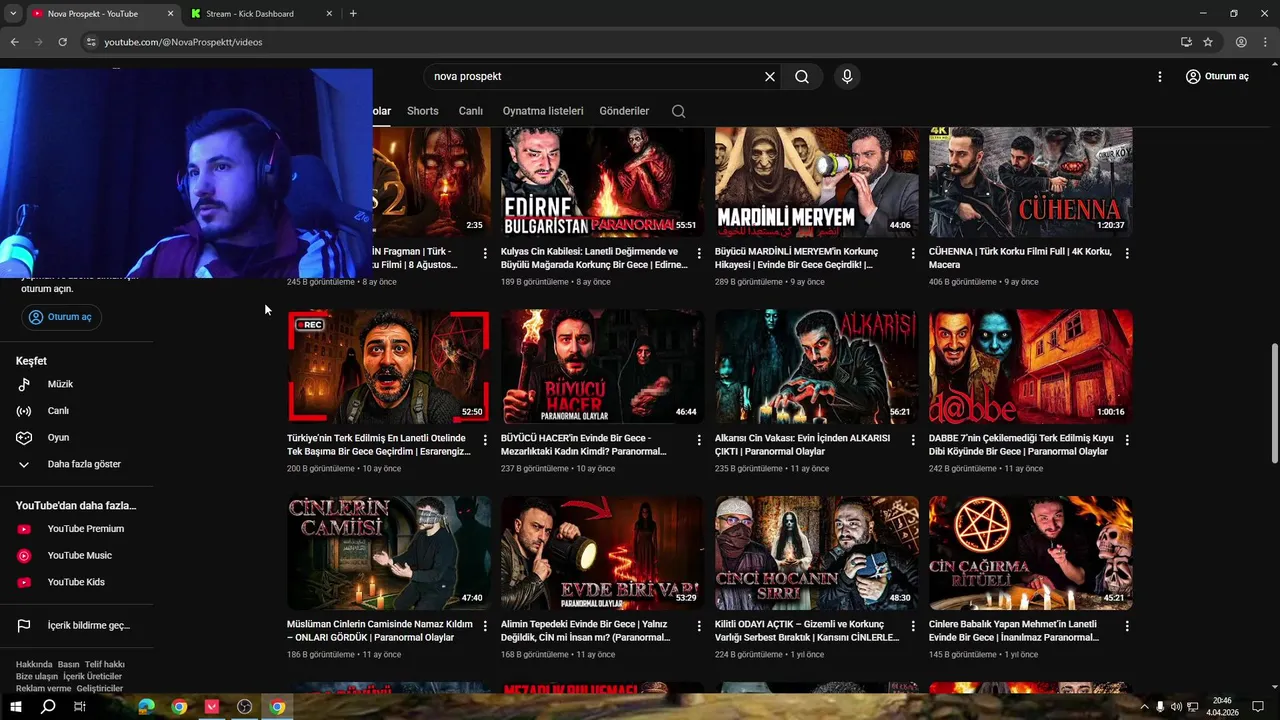Viewport: 1280px width, 720px height.
Task: Open title CÜHENNA | Türk Korku Filmi Full
Action: click(x=1020, y=258)
